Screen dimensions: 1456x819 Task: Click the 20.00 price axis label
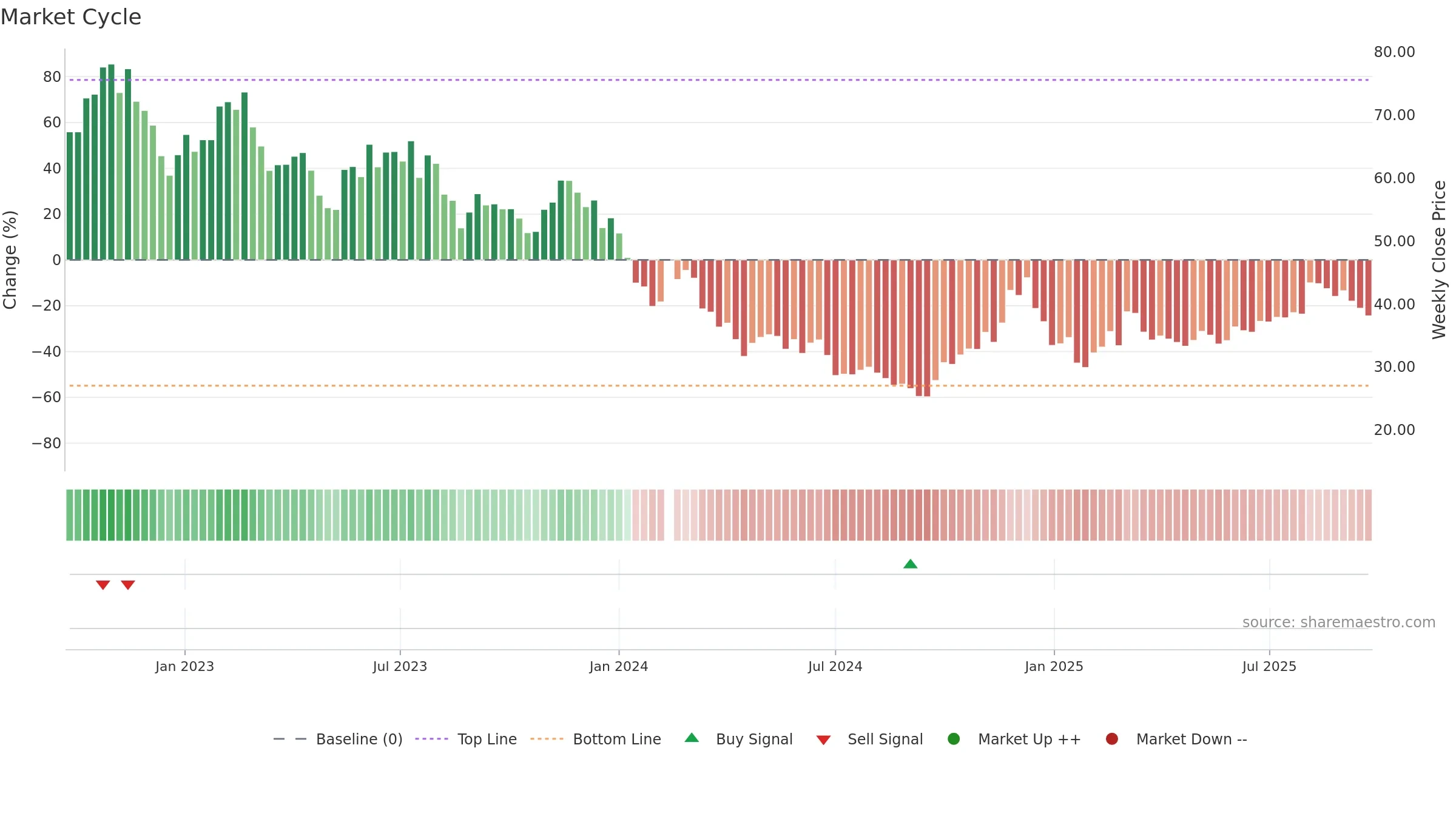1394,430
